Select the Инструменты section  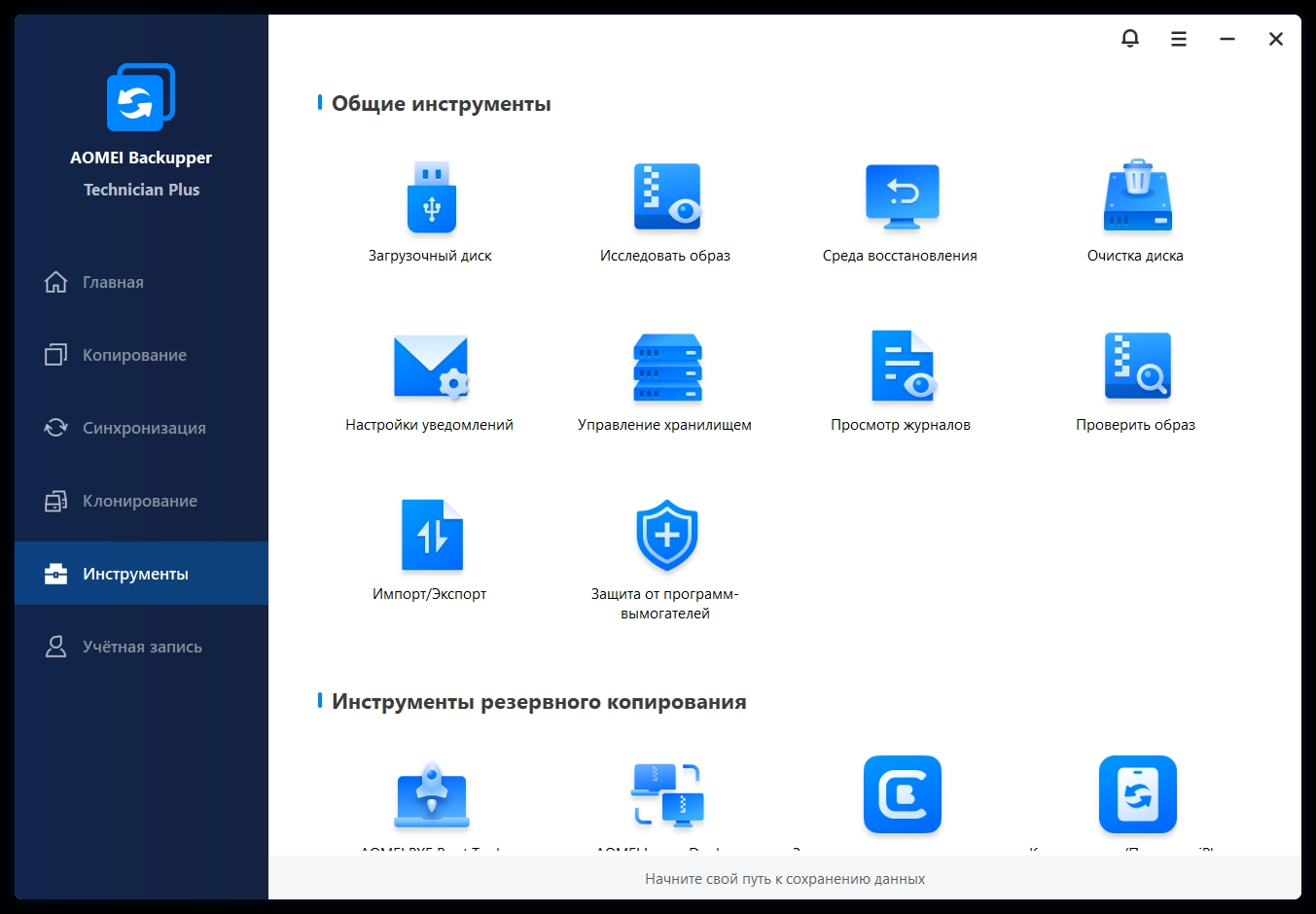pyautogui.click(x=141, y=574)
